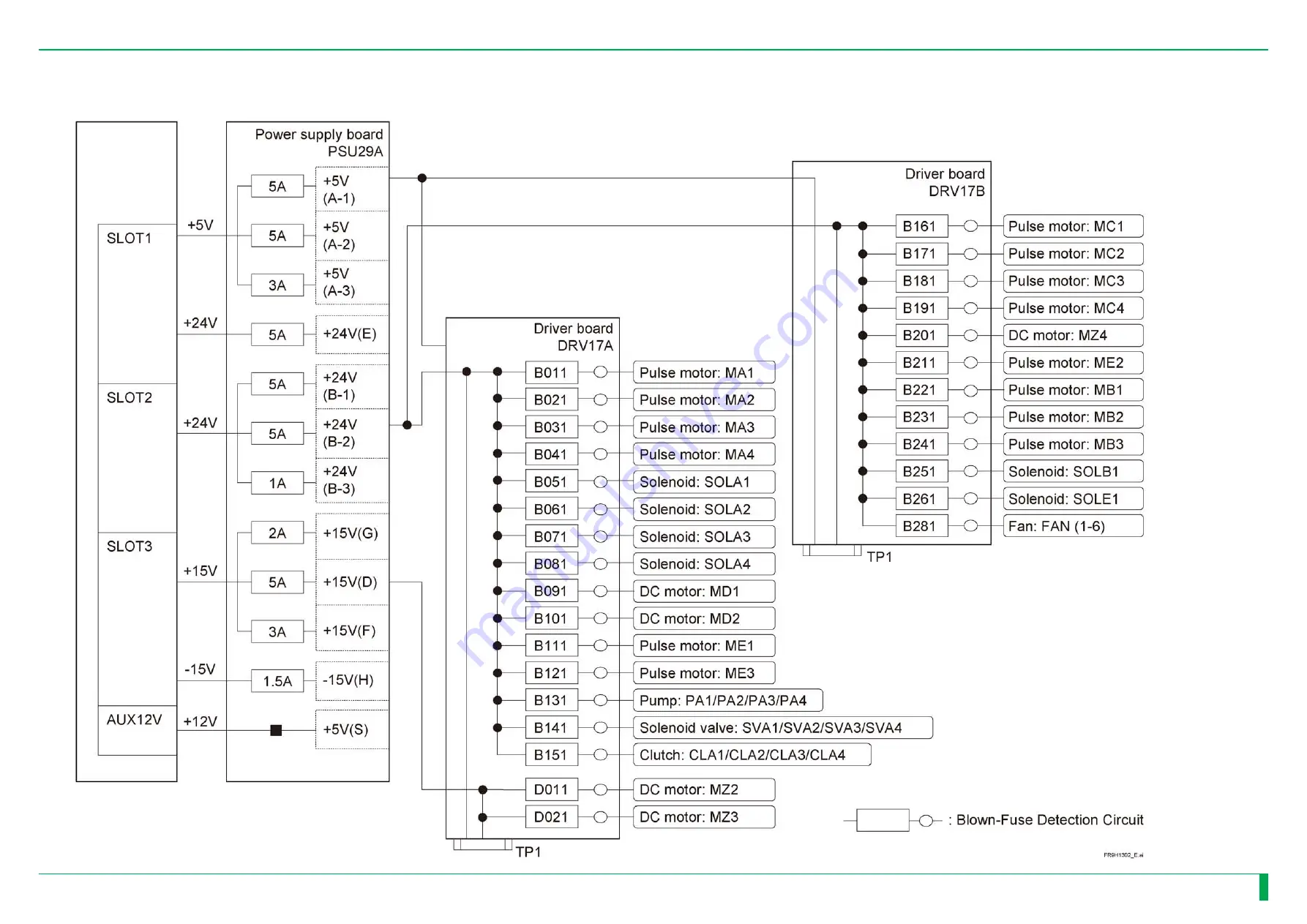The image size is (1307, 924).
Task: Select Pulse motor: MA4 label
Action: pos(697,455)
